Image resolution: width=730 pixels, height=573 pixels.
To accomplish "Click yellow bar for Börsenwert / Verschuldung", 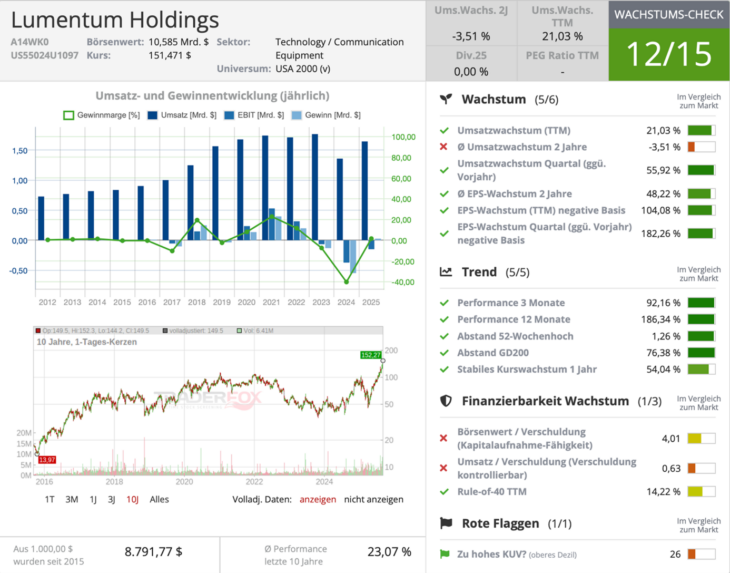I will (x=702, y=438).
